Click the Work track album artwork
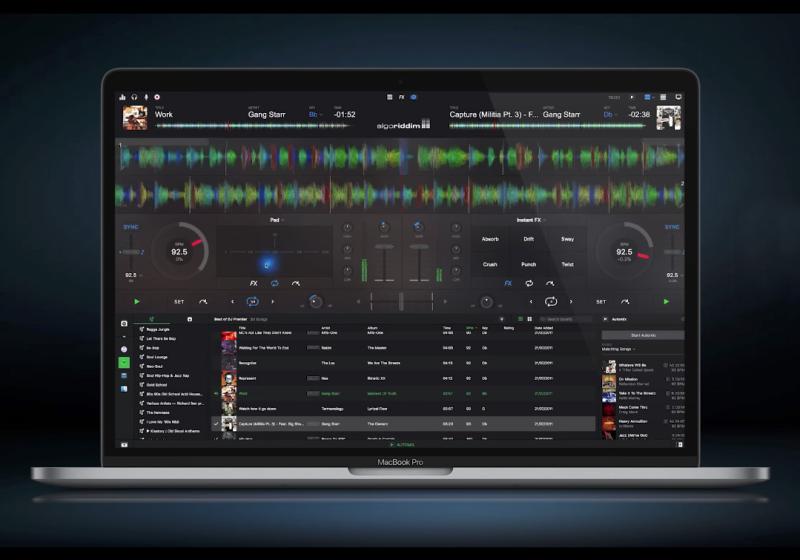Screen dimensions: 800x560 coord(134,118)
